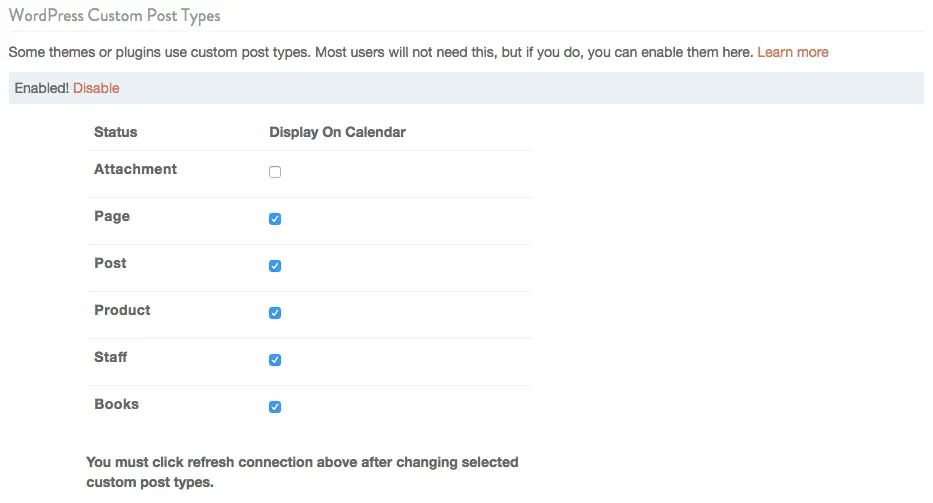Deselect the Staff calendar checkbox

[275, 360]
